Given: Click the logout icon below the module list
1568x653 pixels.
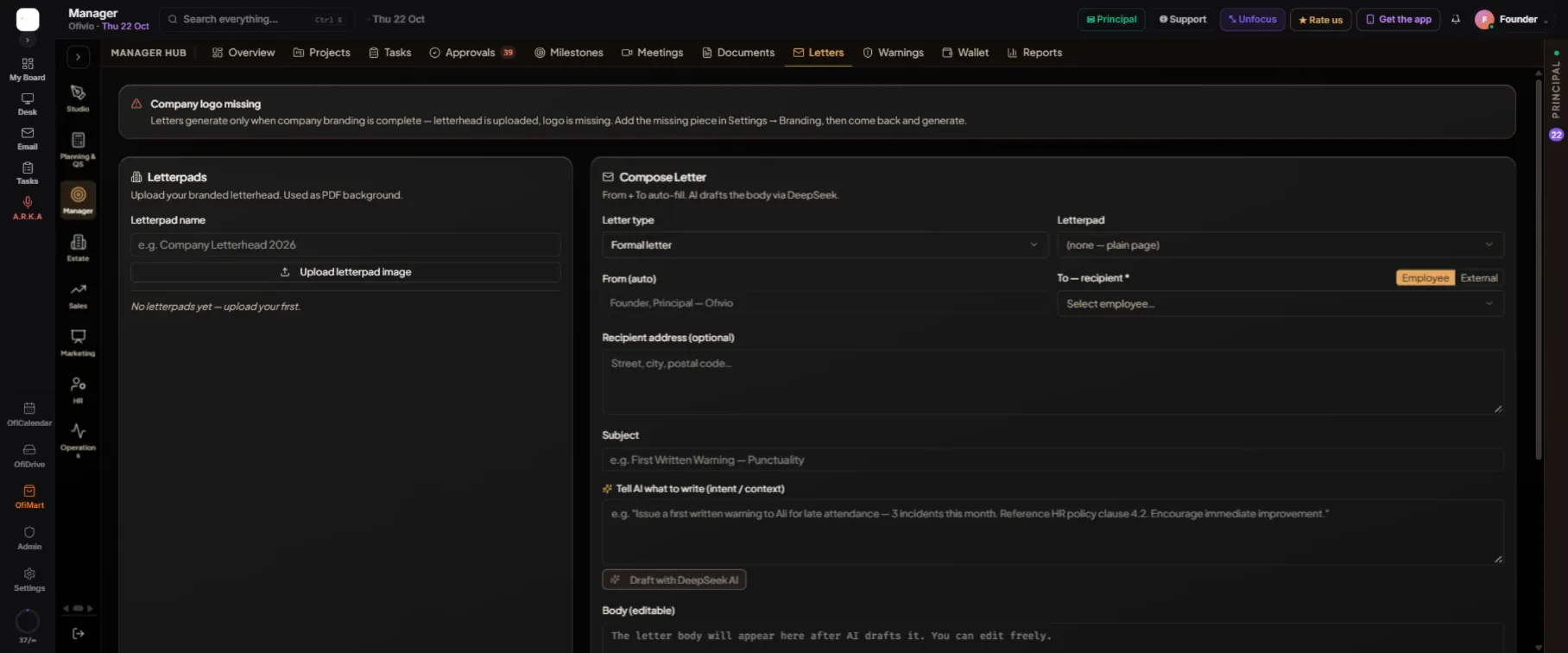Looking at the screenshot, I should (x=78, y=633).
